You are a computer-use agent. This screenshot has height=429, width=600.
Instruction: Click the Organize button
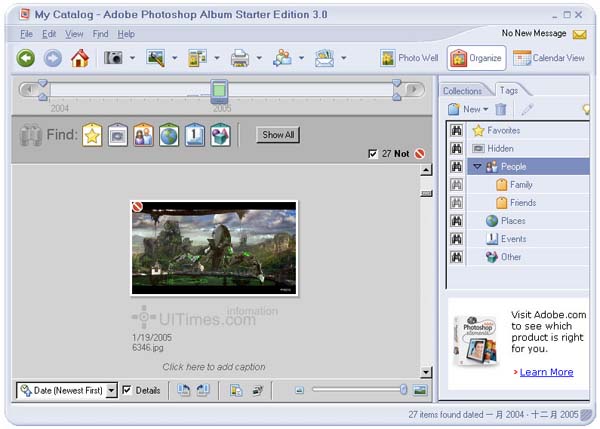tap(476, 58)
